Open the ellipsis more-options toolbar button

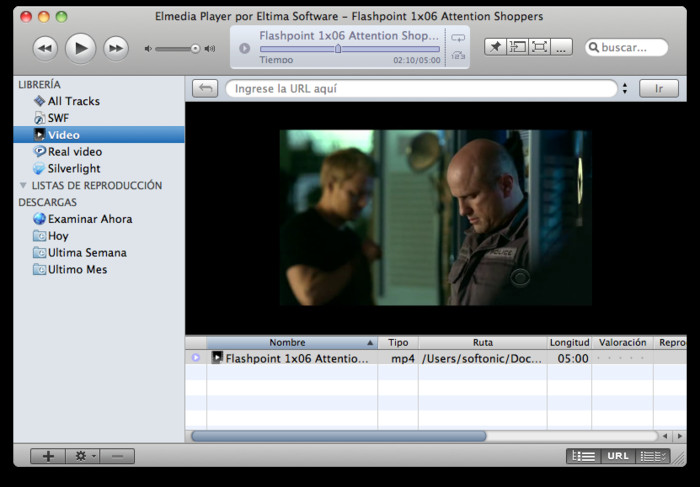[561, 47]
